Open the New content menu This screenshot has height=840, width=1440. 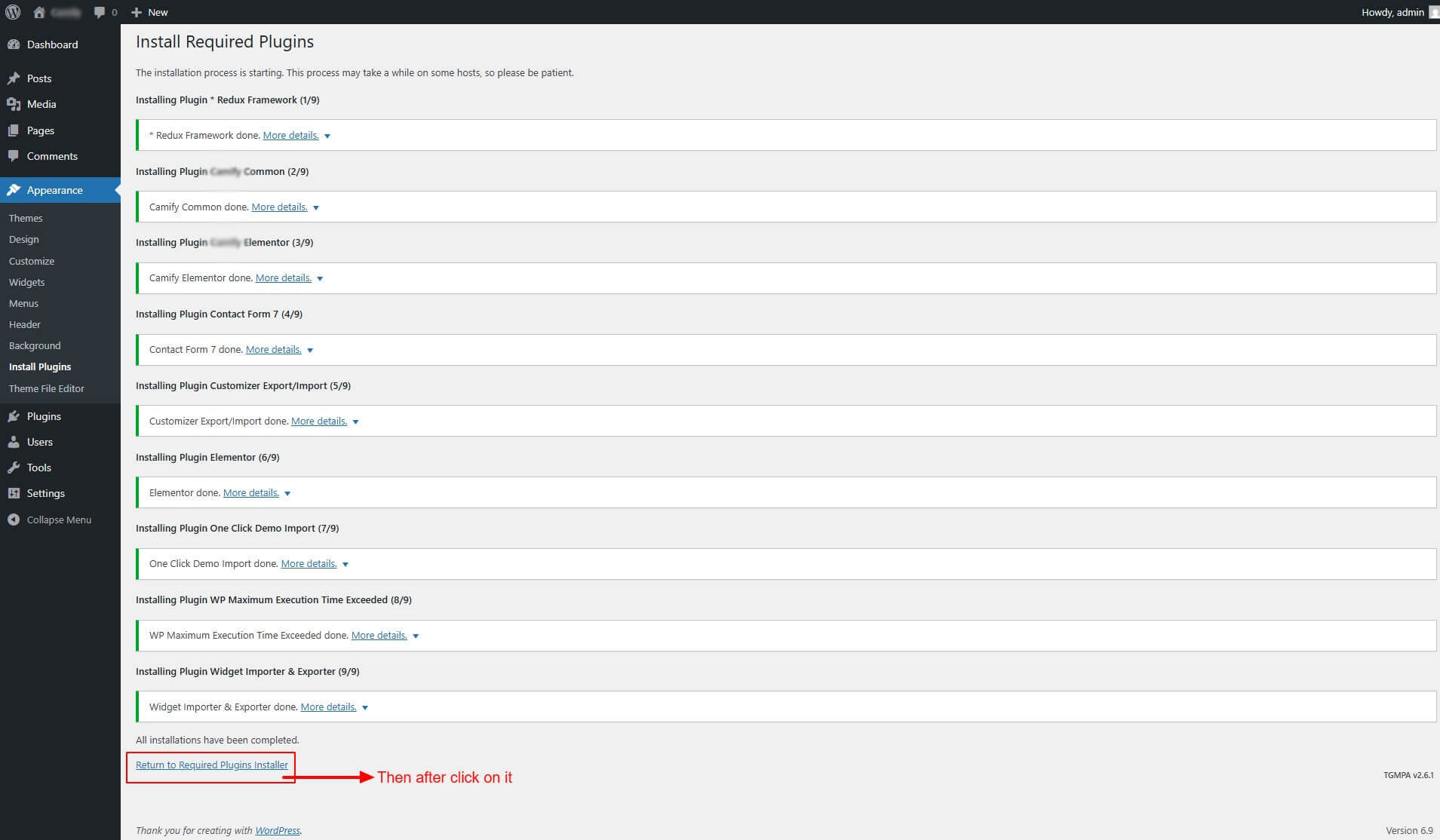pyautogui.click(x=149, y=12)
